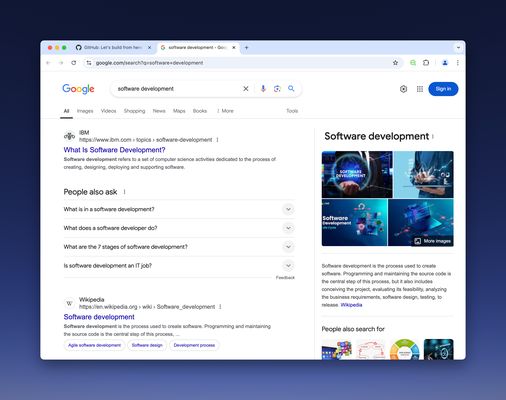This screenshot has width=506, height=400.
Task: Open Google quick settings gear icon
Action: tap(403, 89)
